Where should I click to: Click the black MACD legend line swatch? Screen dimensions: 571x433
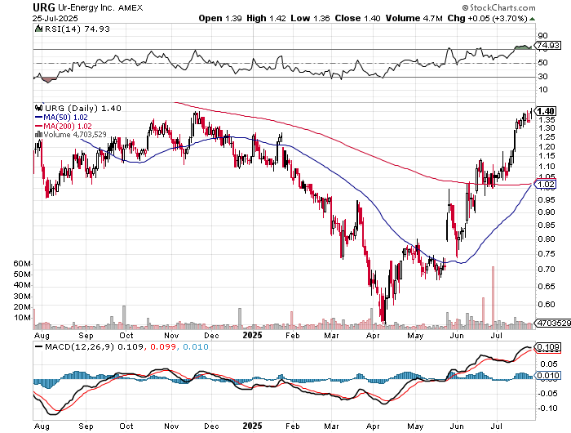coord(39,347)
